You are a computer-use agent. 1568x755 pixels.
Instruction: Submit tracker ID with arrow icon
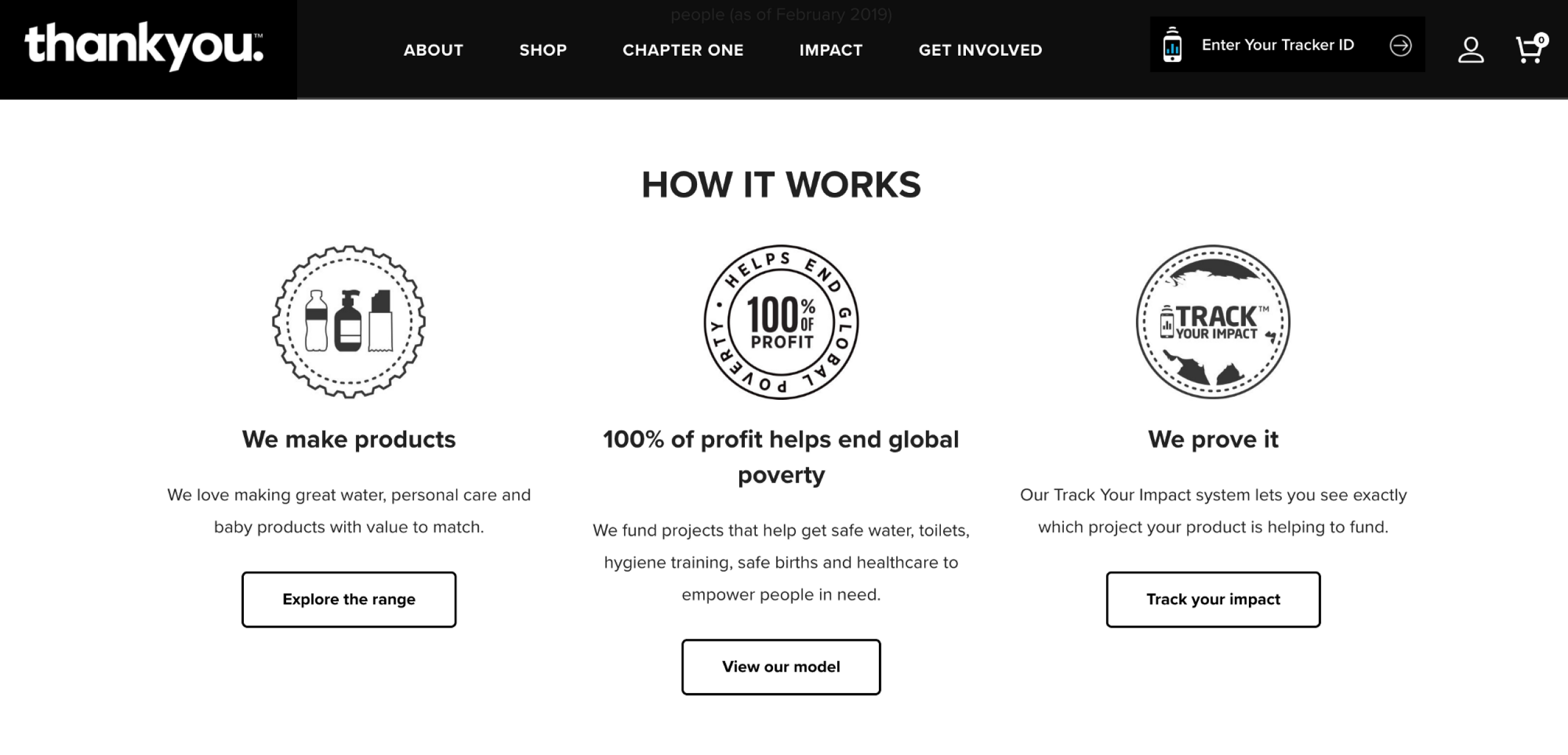click(1400, 45)
